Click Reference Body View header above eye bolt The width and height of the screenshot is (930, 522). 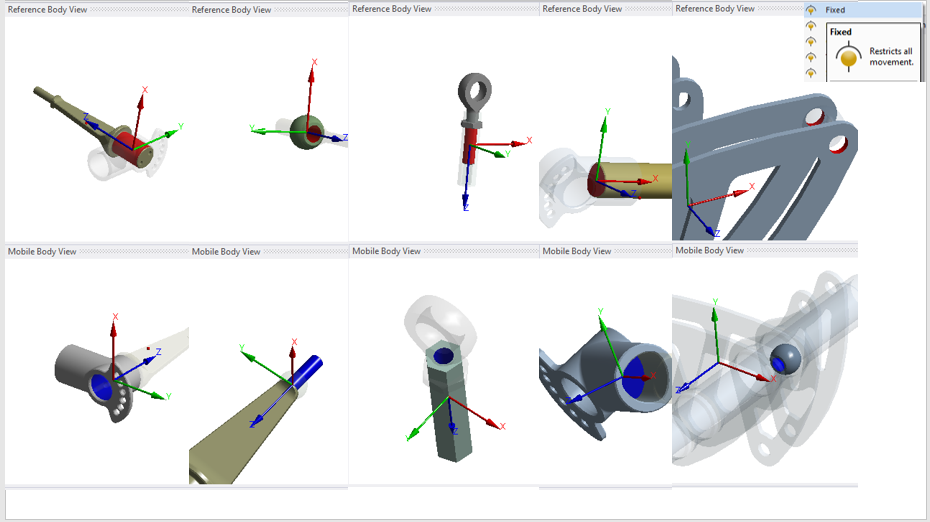click(391, 9)
